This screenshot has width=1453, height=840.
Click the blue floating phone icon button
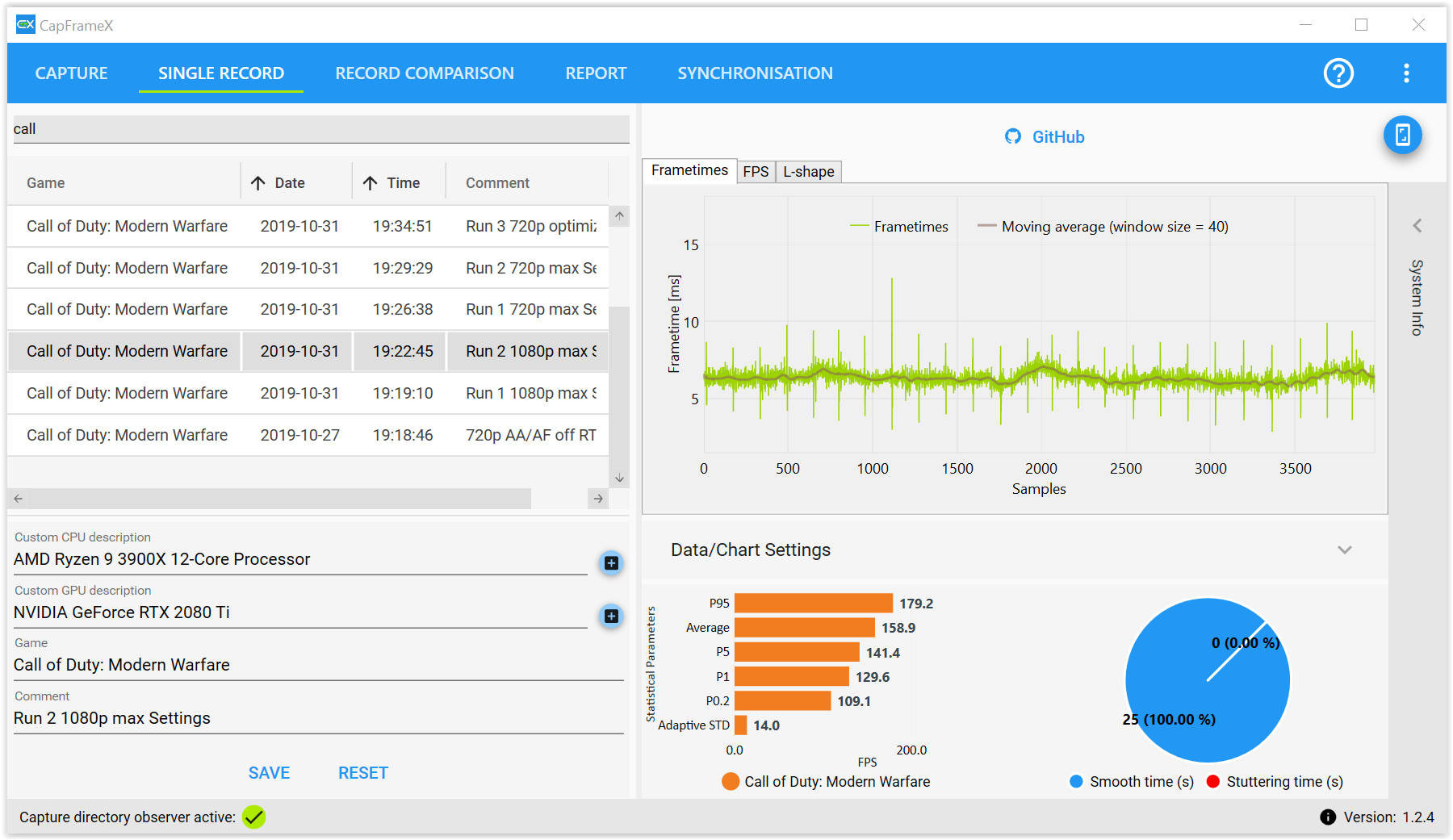point(1403,136)
